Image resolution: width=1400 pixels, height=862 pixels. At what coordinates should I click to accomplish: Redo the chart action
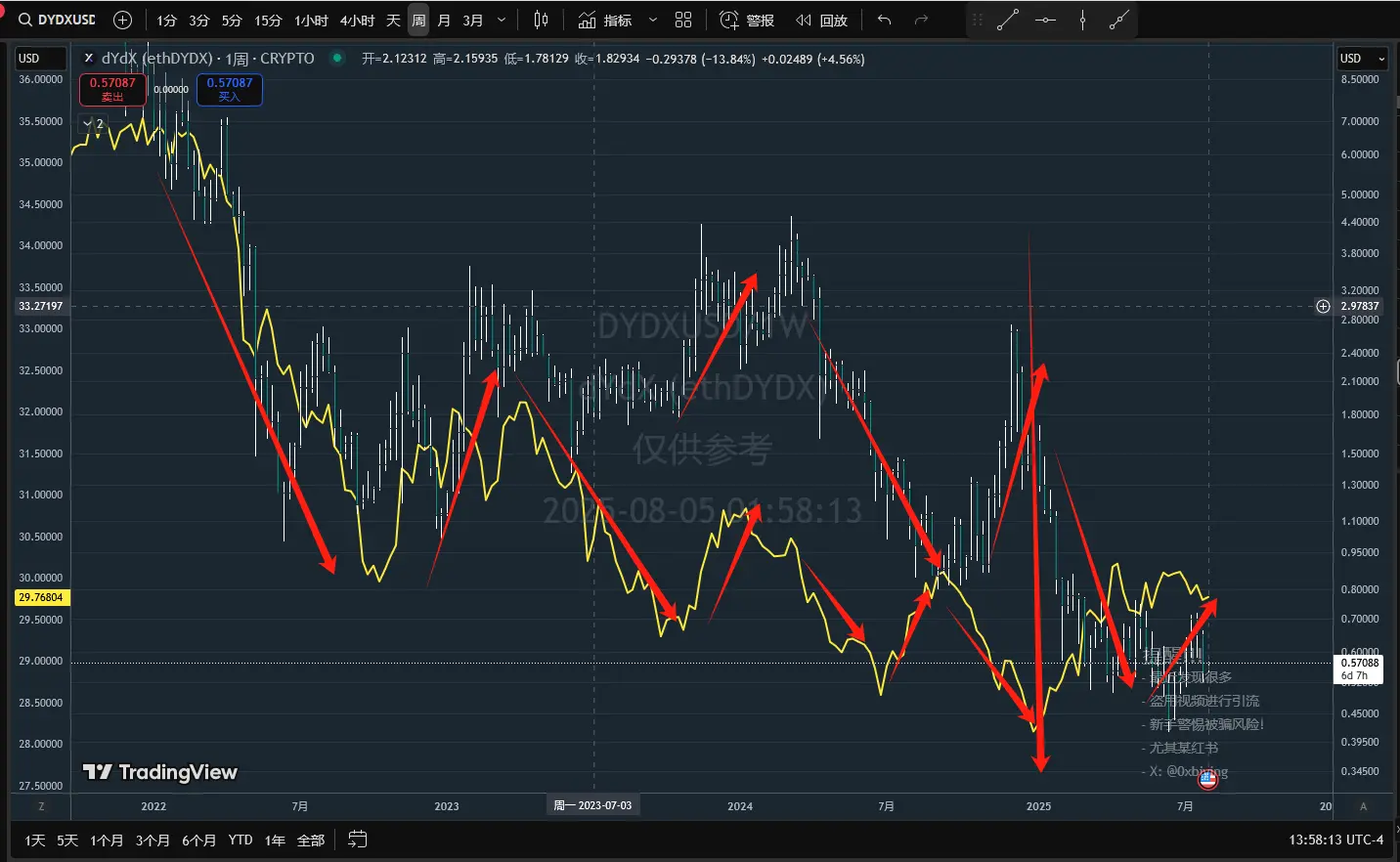click(x=921, y=20)
